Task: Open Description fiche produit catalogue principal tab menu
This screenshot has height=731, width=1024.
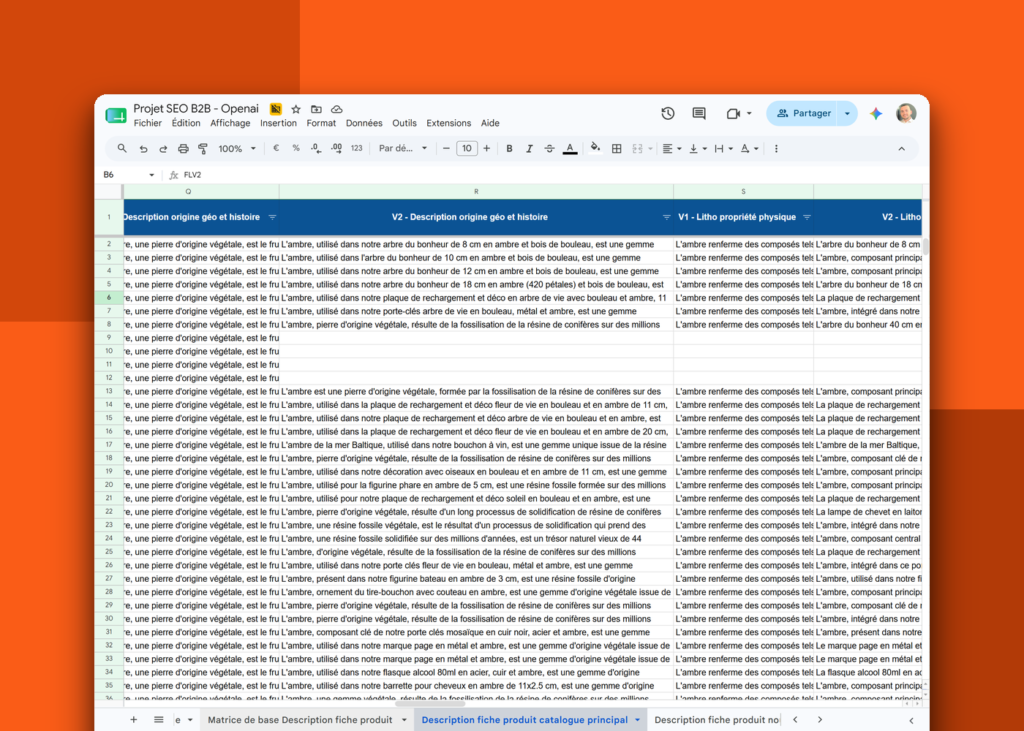Action: 637,720
